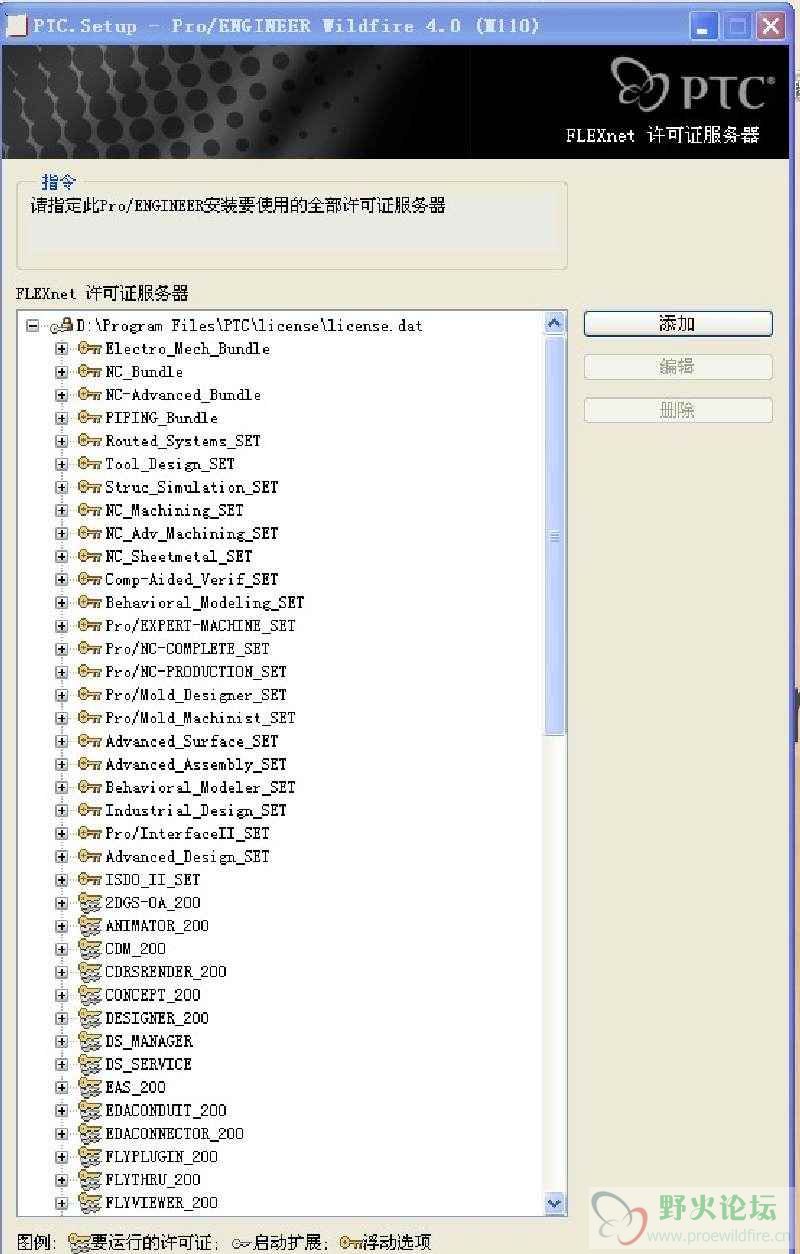Click the 编辑 (Edit) button
Screen dimensions: 800x1254
click(678, 367)
